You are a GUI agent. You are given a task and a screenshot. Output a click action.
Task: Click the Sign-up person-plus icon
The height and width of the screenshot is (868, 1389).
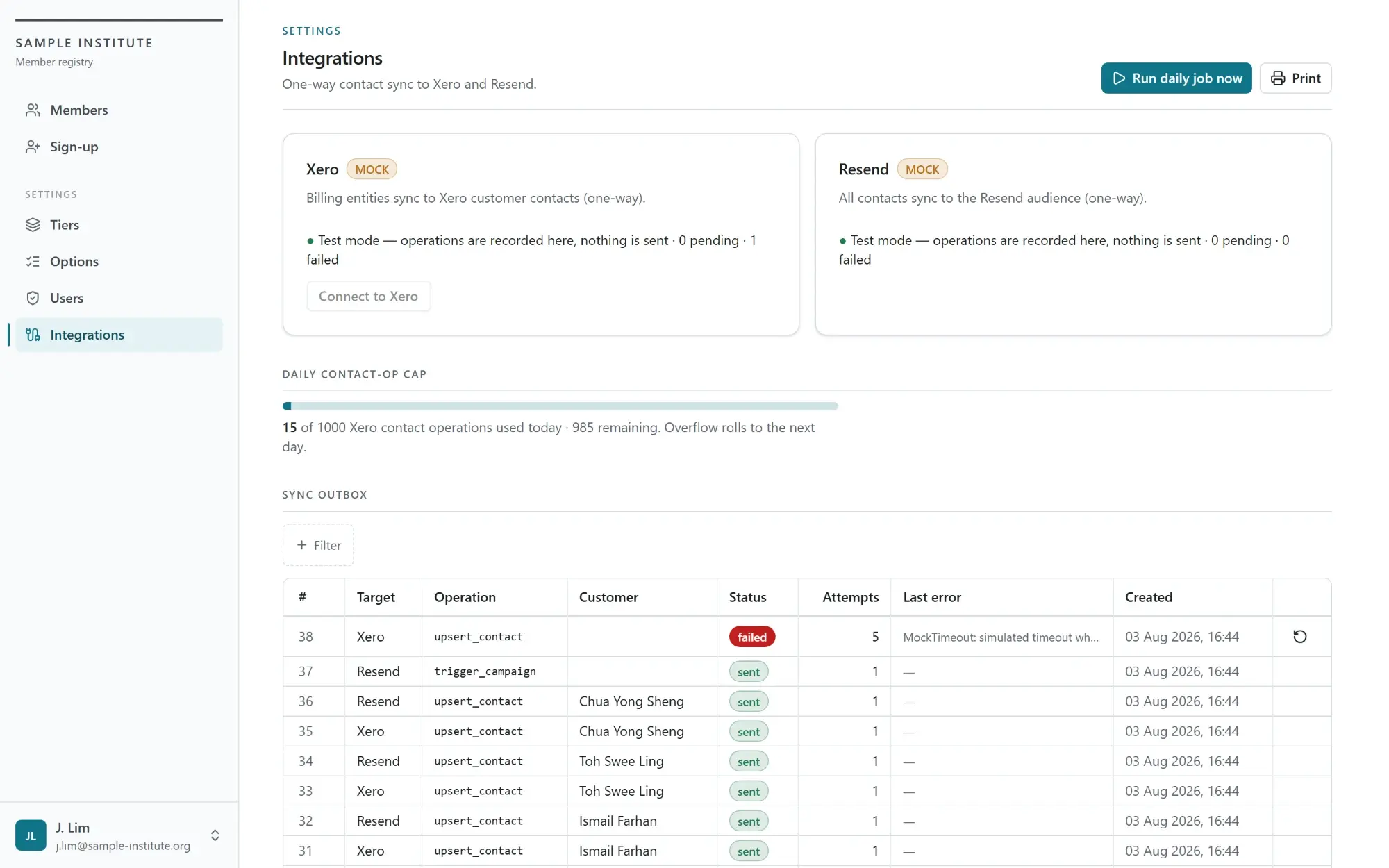tap(33, 147)
